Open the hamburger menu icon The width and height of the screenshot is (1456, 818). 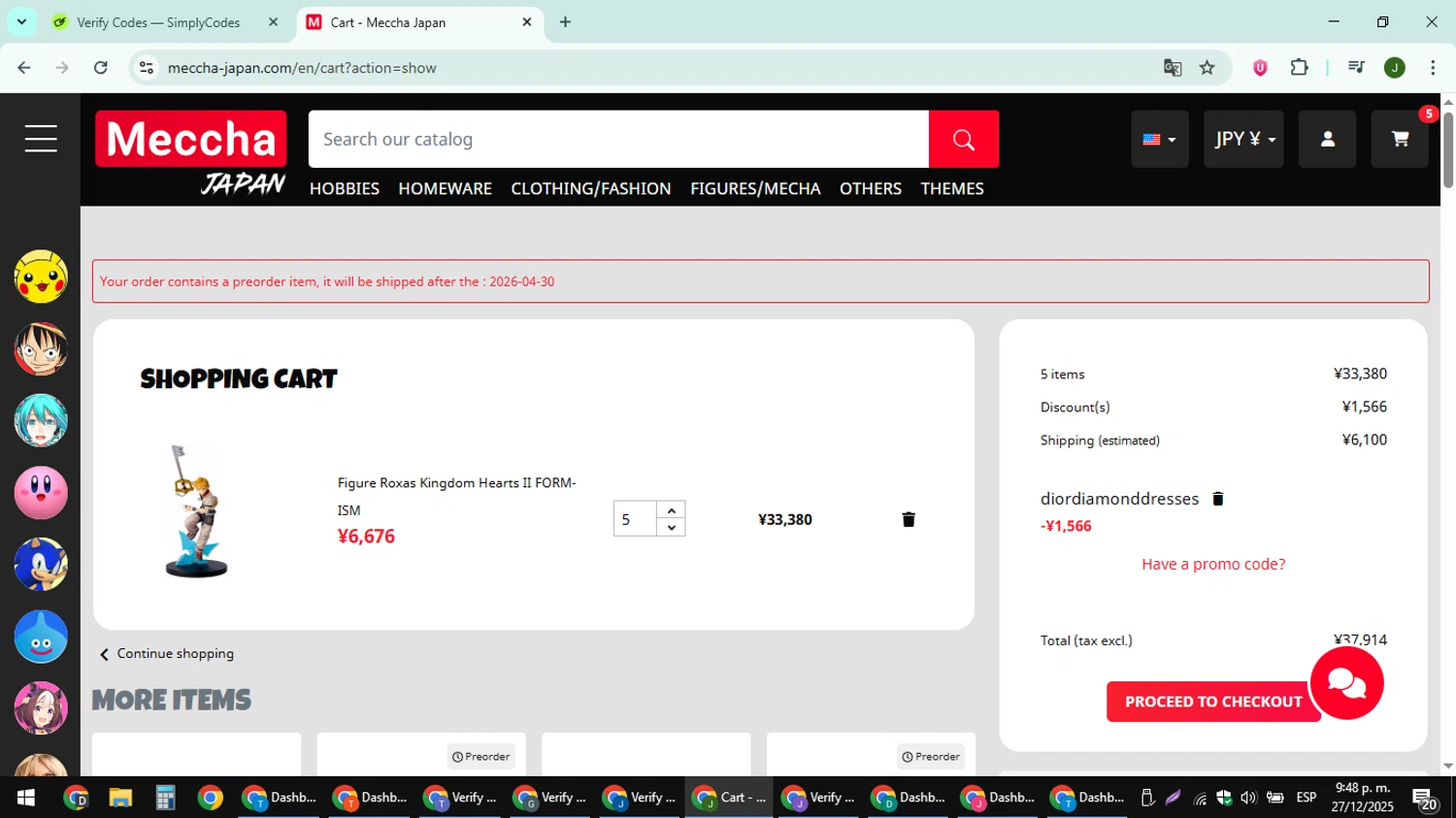(x=41, y=139)
